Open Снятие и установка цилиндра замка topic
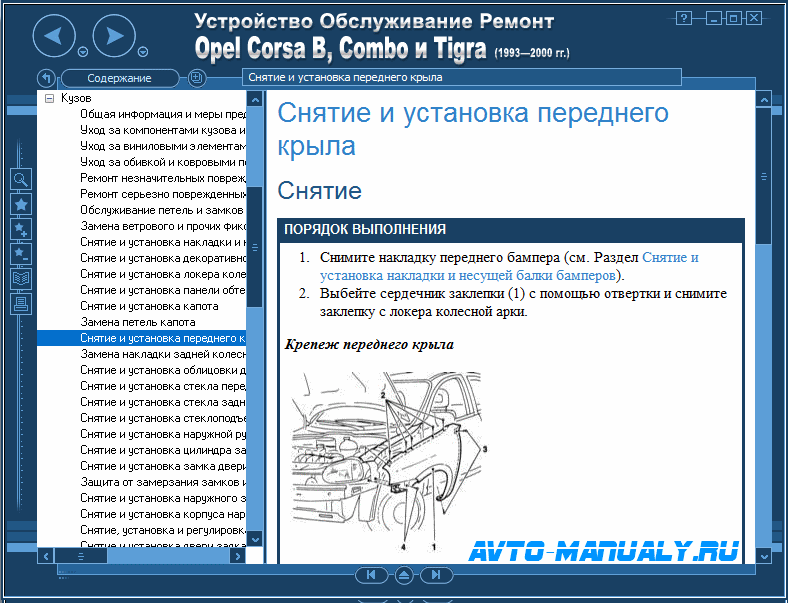 click(x=163, y=450)
